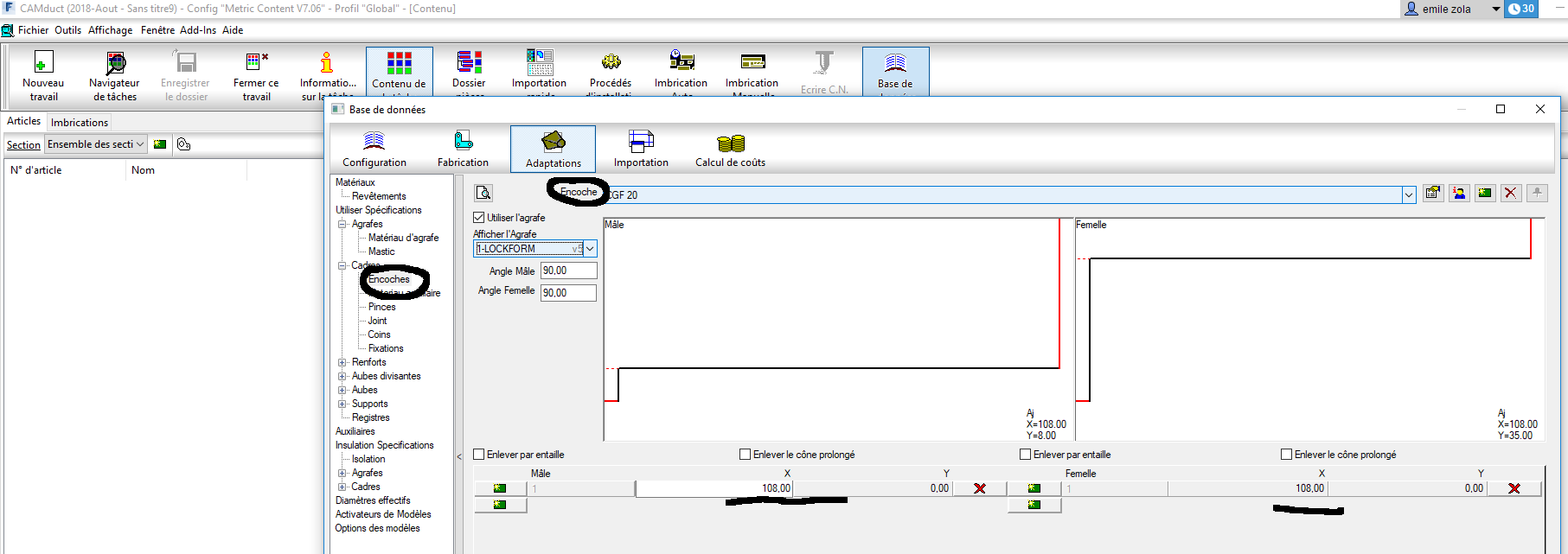The height and width of the screenshot is (554, 1568).
Task: Open the Fichier menu
Action: point(33,30)
